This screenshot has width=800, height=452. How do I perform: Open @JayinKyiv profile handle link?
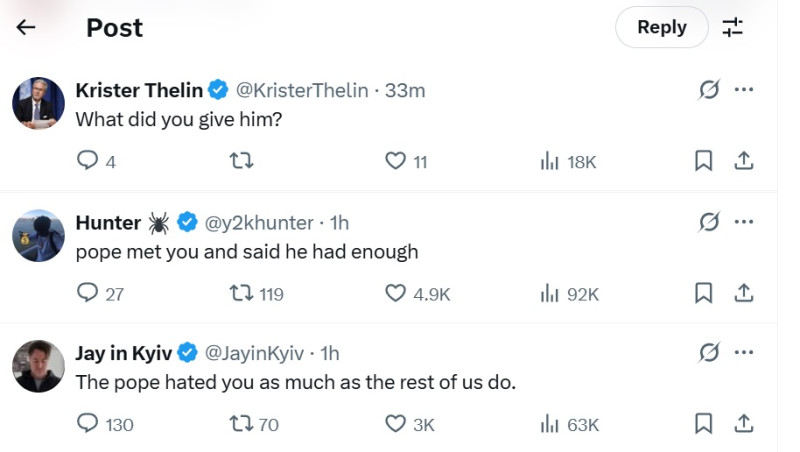pos(254,353)
